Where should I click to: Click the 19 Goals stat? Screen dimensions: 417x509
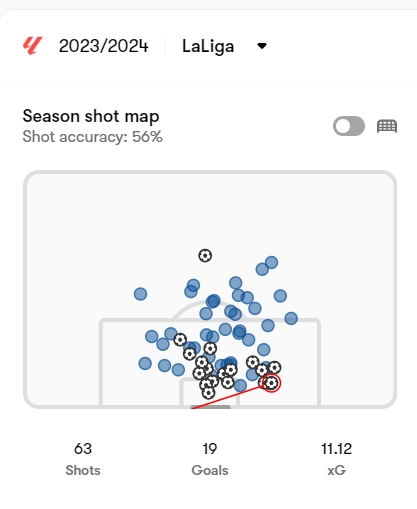tap(210, 459)
